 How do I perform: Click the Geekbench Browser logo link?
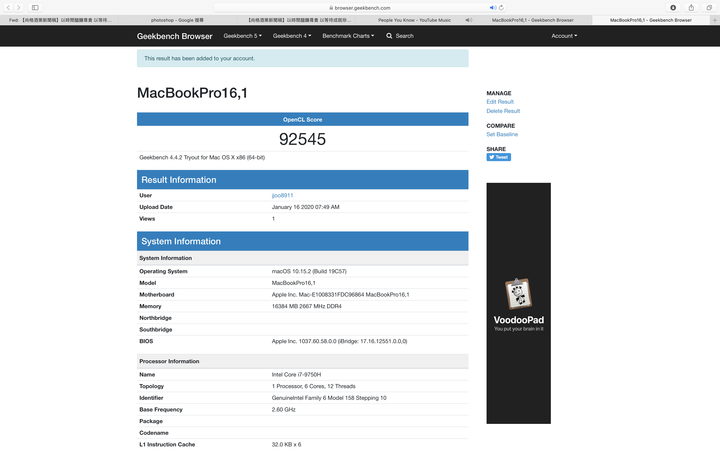click(174, 36)
